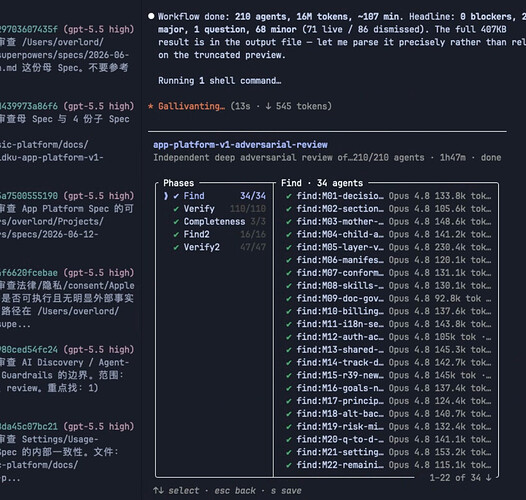Viewport: 526px width, 500px height.
Task: Click the checkmark next to Completeness
Action: point(176,222)
